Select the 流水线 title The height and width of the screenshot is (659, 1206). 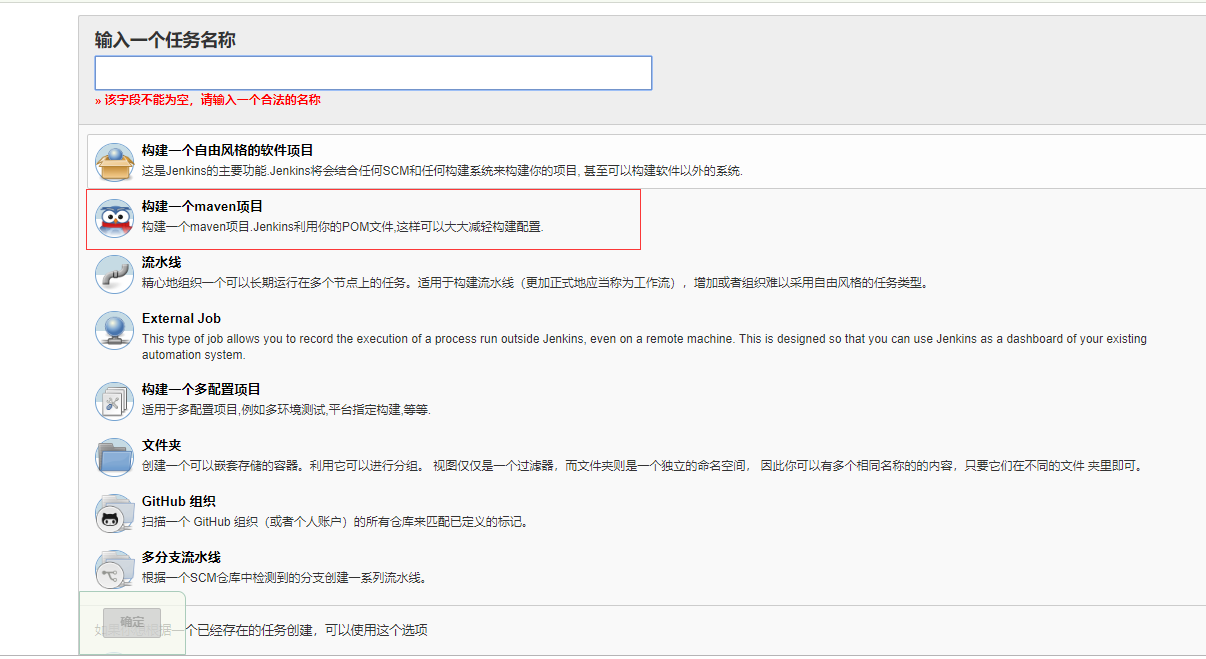click(161, 262)
